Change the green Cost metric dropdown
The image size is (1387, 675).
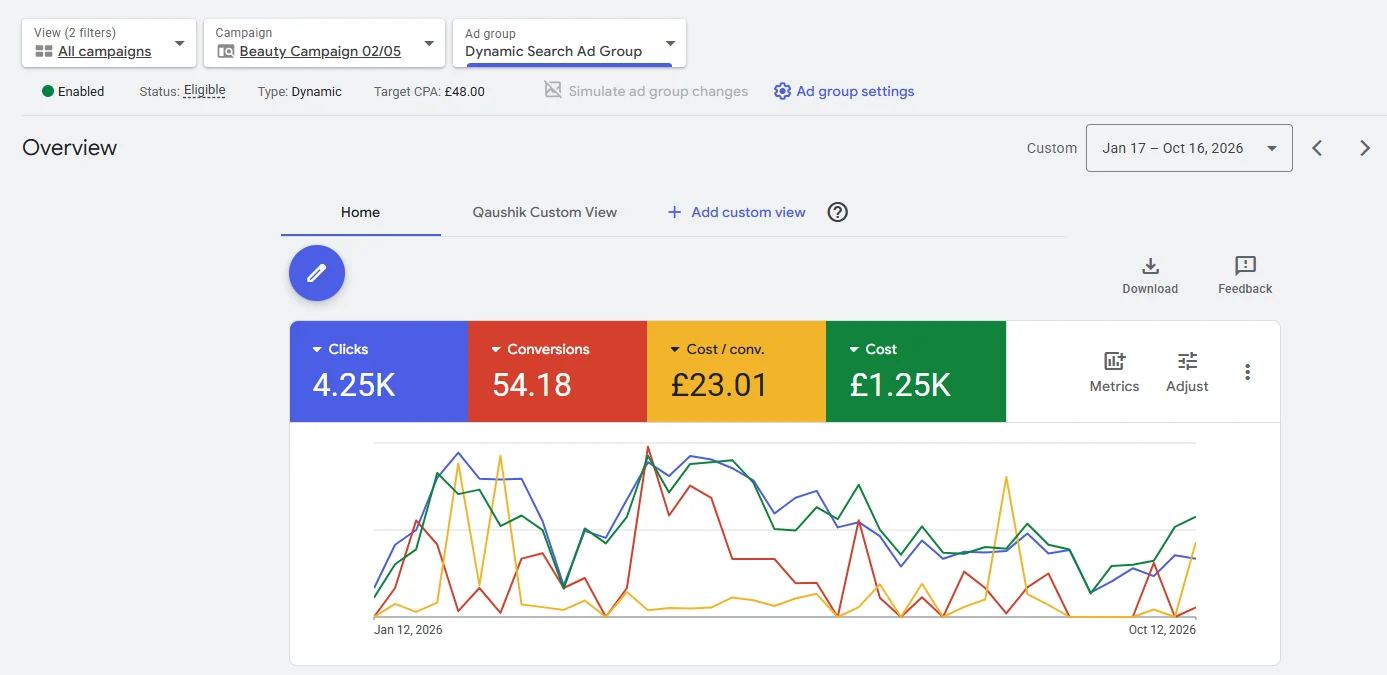[x=873, y=349]
